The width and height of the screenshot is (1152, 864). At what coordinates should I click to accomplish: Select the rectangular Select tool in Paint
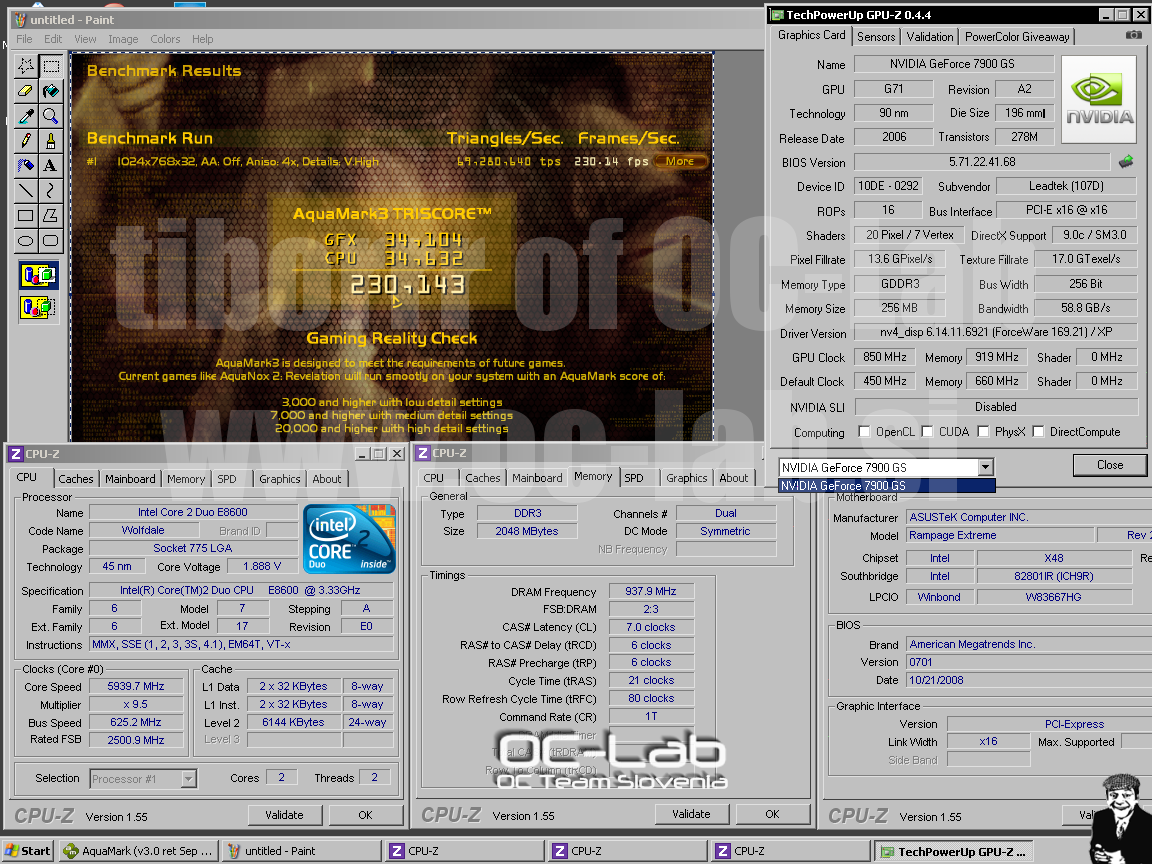tap(51, 66)
